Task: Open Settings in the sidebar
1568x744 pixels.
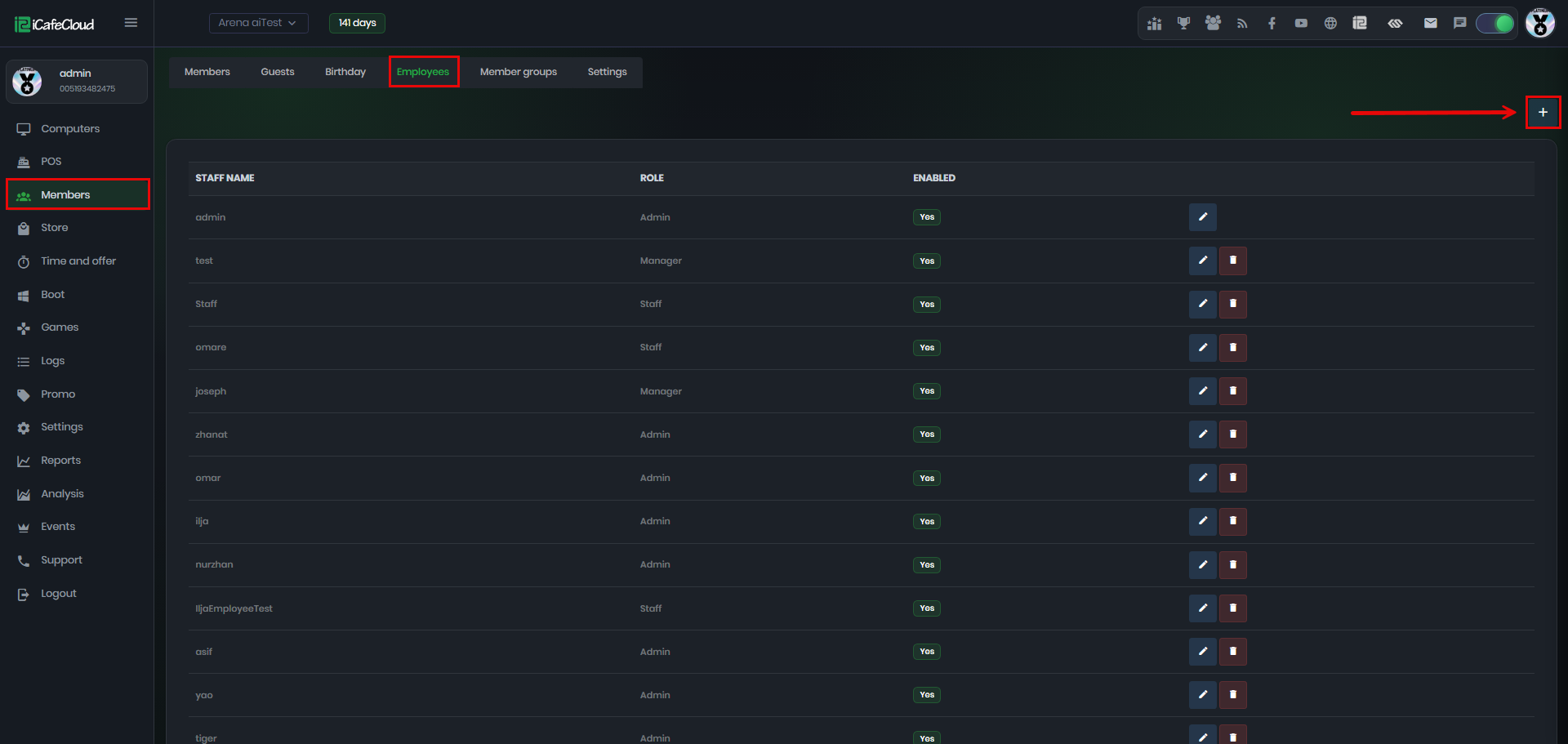Action: [77, 427]
